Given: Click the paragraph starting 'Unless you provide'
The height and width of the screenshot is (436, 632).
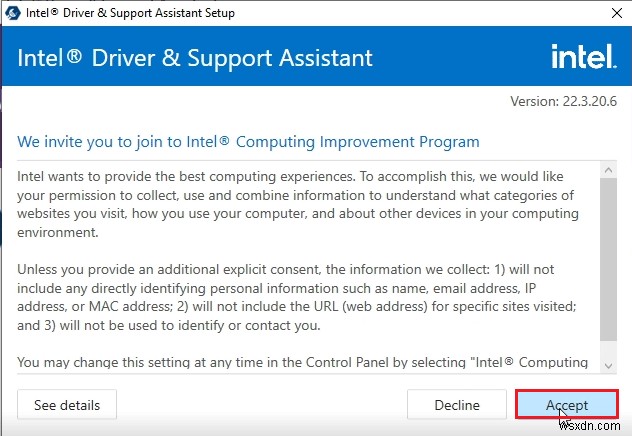Looking at the screenshot, I should click(x=297, y=297).
